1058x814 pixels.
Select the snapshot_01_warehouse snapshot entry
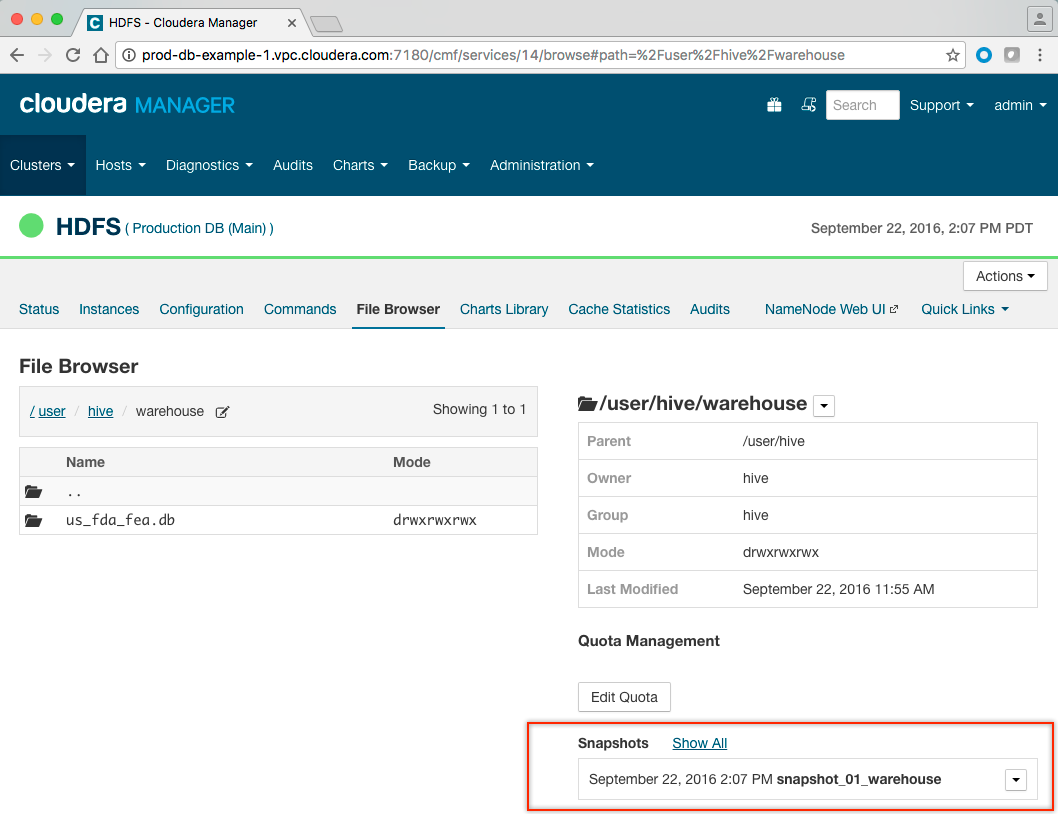(x=807, y=780)
